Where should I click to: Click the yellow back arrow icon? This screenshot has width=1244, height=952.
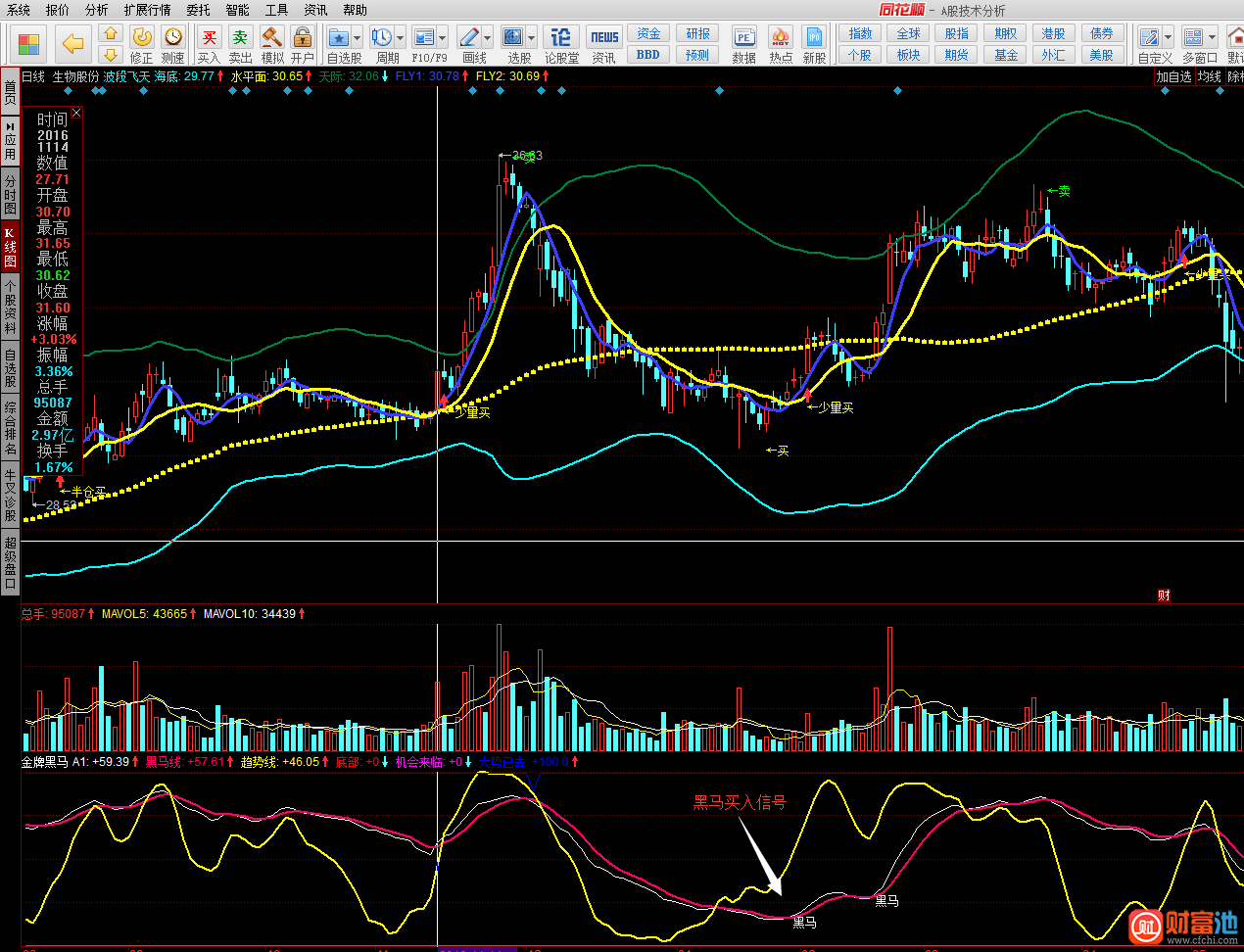(x=73, y=43)
